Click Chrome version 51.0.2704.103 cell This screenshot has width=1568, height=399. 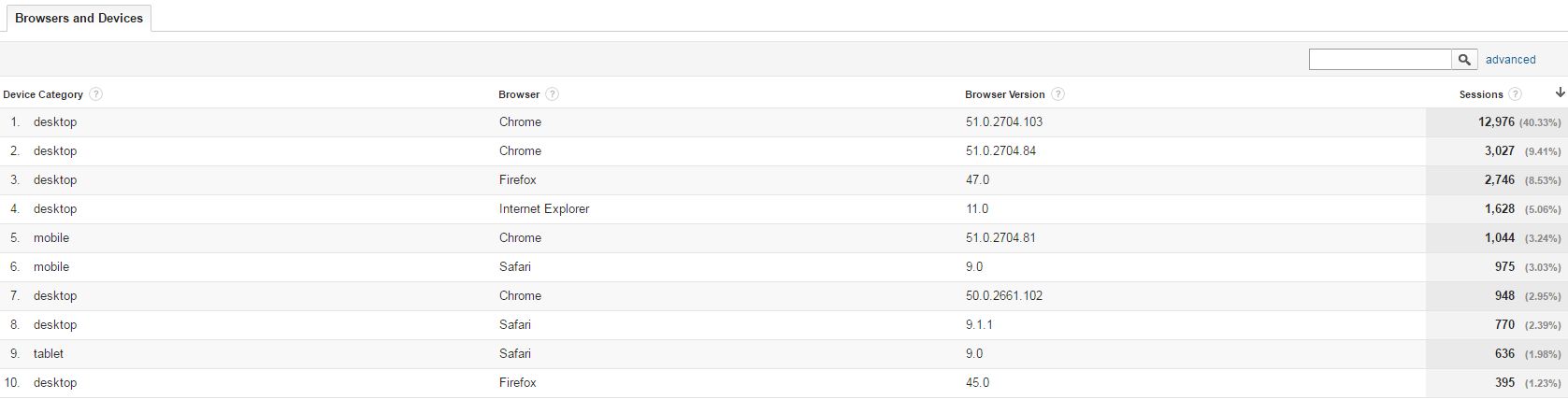(1004, 122)
